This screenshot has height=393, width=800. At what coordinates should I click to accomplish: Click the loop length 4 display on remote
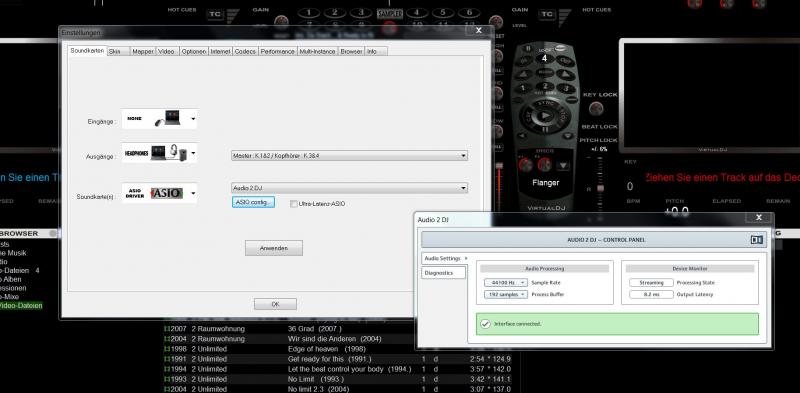click(544, 58)
